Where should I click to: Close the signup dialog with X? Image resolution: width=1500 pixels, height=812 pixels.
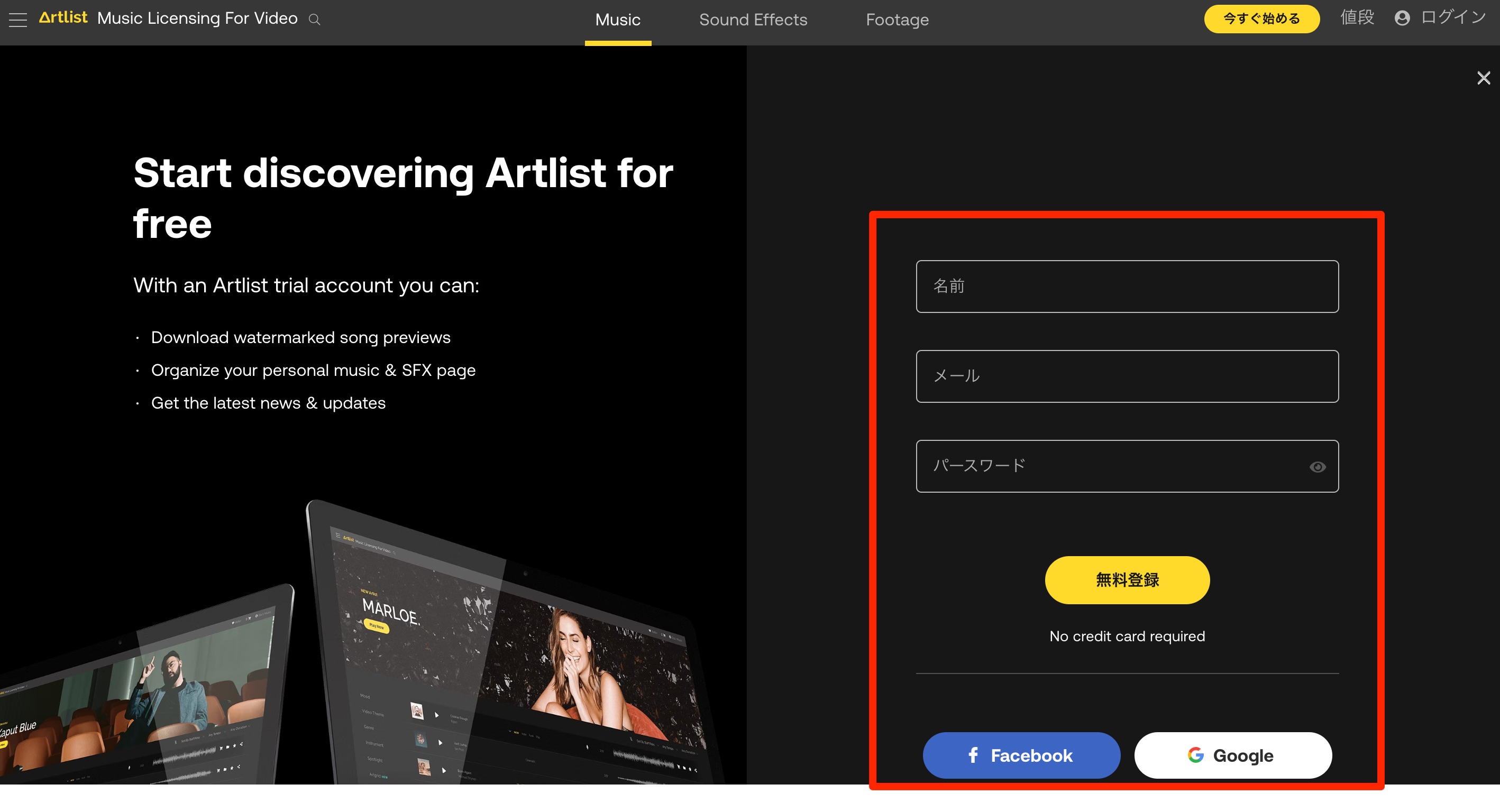pos(1483,77)
